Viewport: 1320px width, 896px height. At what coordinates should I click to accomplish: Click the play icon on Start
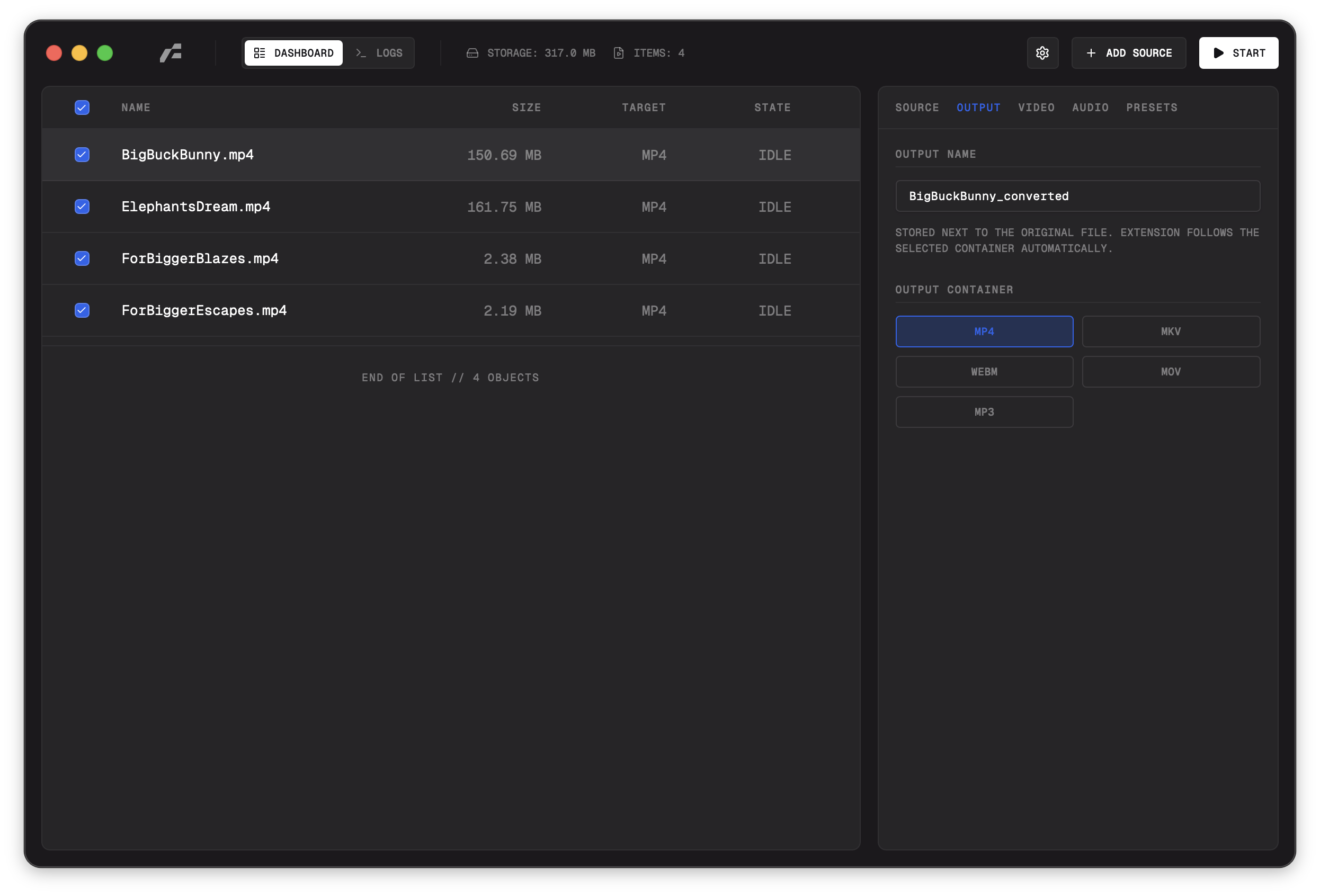[1218, 53]
